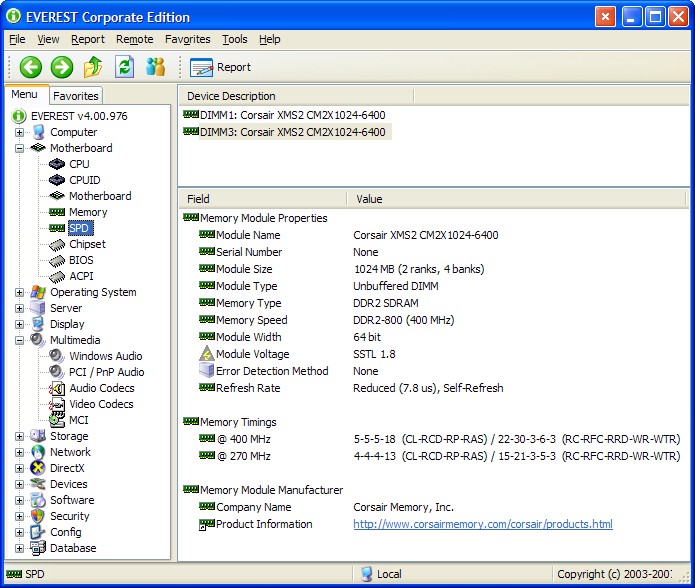Viewport: 695px width, 588px height.
Task: Open the corsairmemory.com products link
Action: (x=483, y=524)
